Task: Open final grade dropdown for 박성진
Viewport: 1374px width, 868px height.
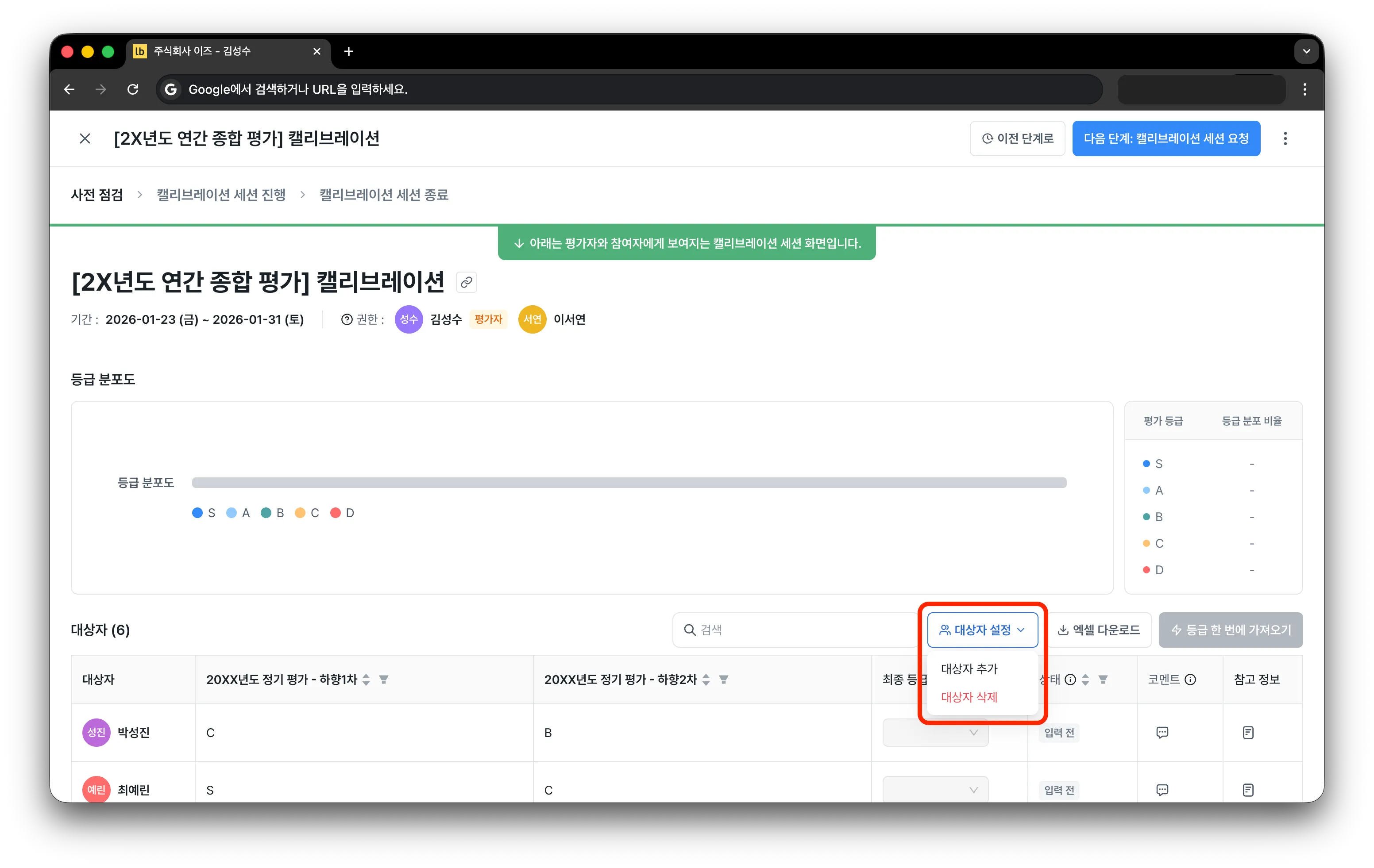Action: [935, 733]
